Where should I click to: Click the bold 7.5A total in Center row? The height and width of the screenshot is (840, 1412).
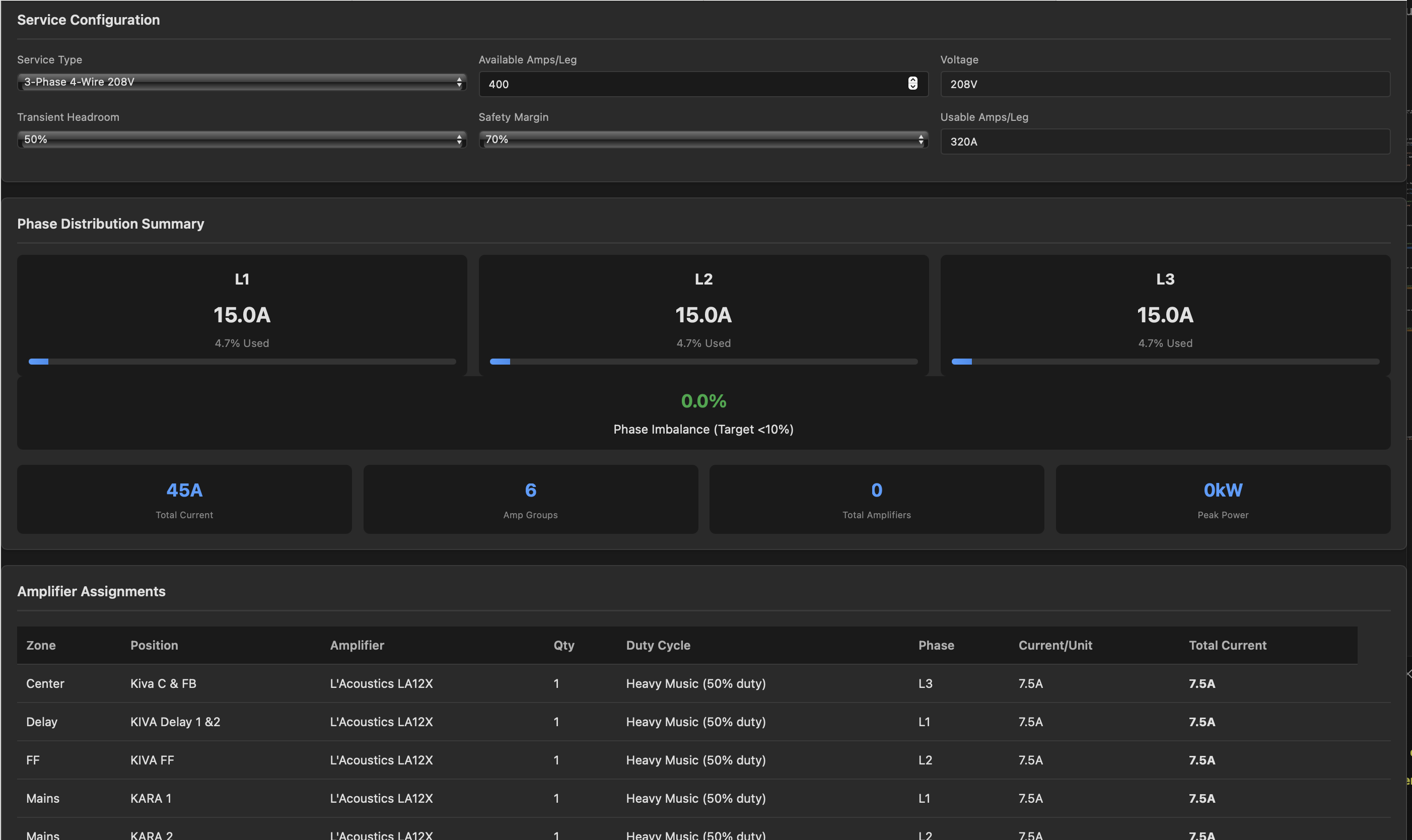1202,683
